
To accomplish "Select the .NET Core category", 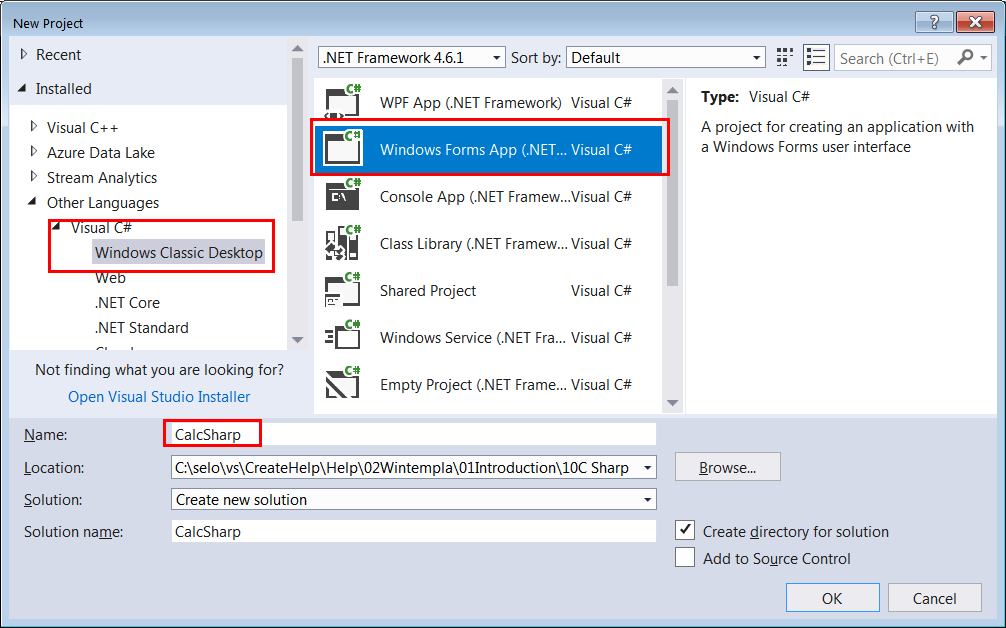I will coord(127,303).
